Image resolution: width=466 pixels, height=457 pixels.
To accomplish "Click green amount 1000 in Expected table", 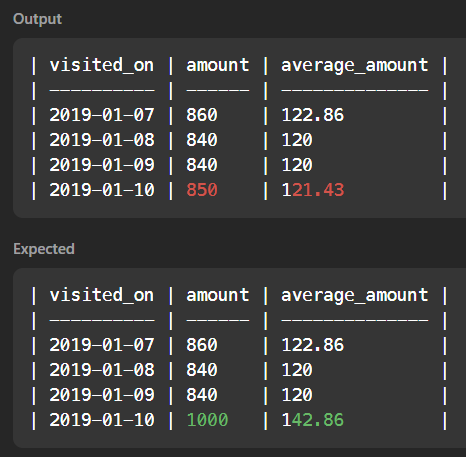I will pos(207,420).
